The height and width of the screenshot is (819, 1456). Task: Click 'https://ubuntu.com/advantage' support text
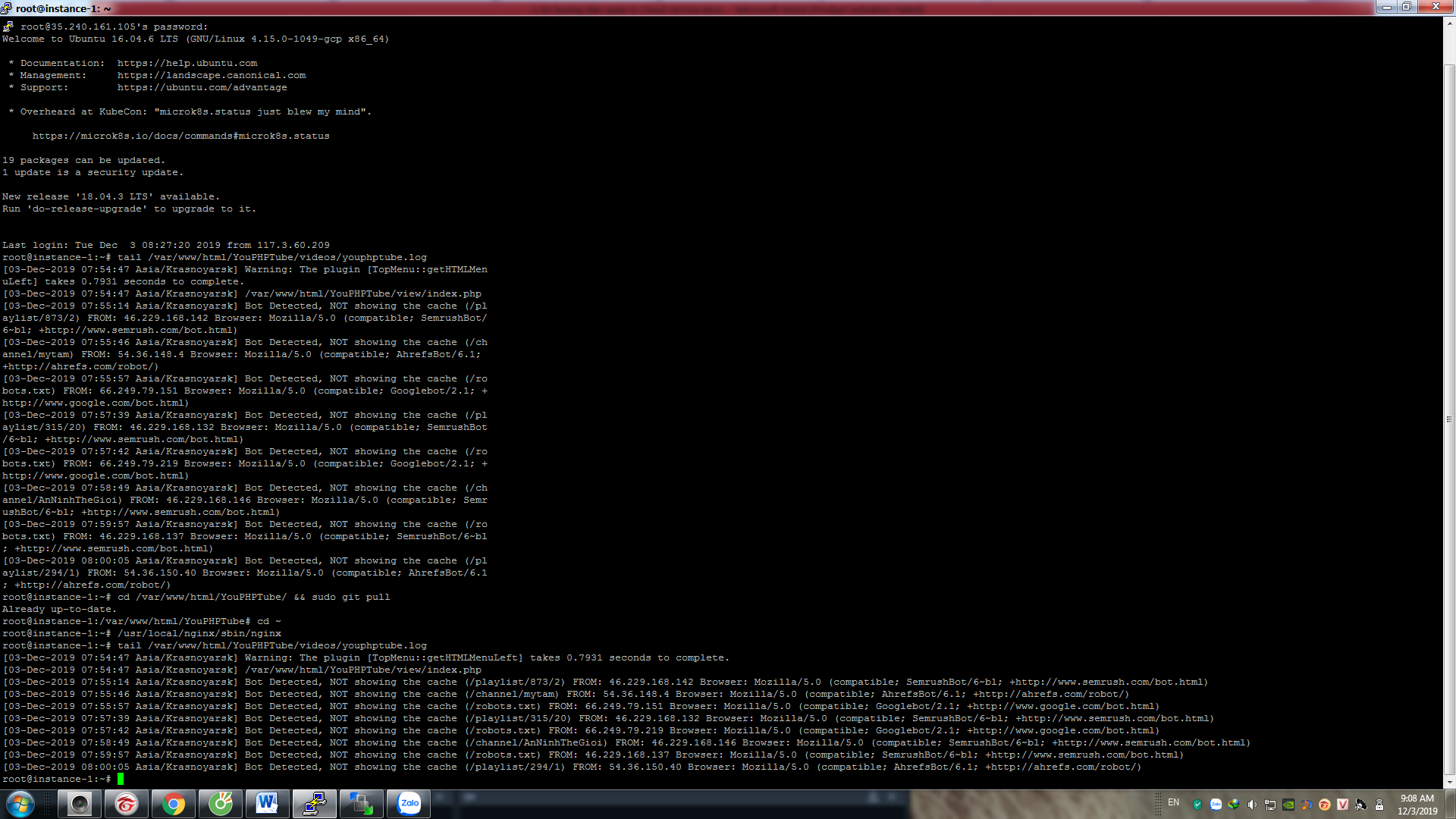click(202, 88)
